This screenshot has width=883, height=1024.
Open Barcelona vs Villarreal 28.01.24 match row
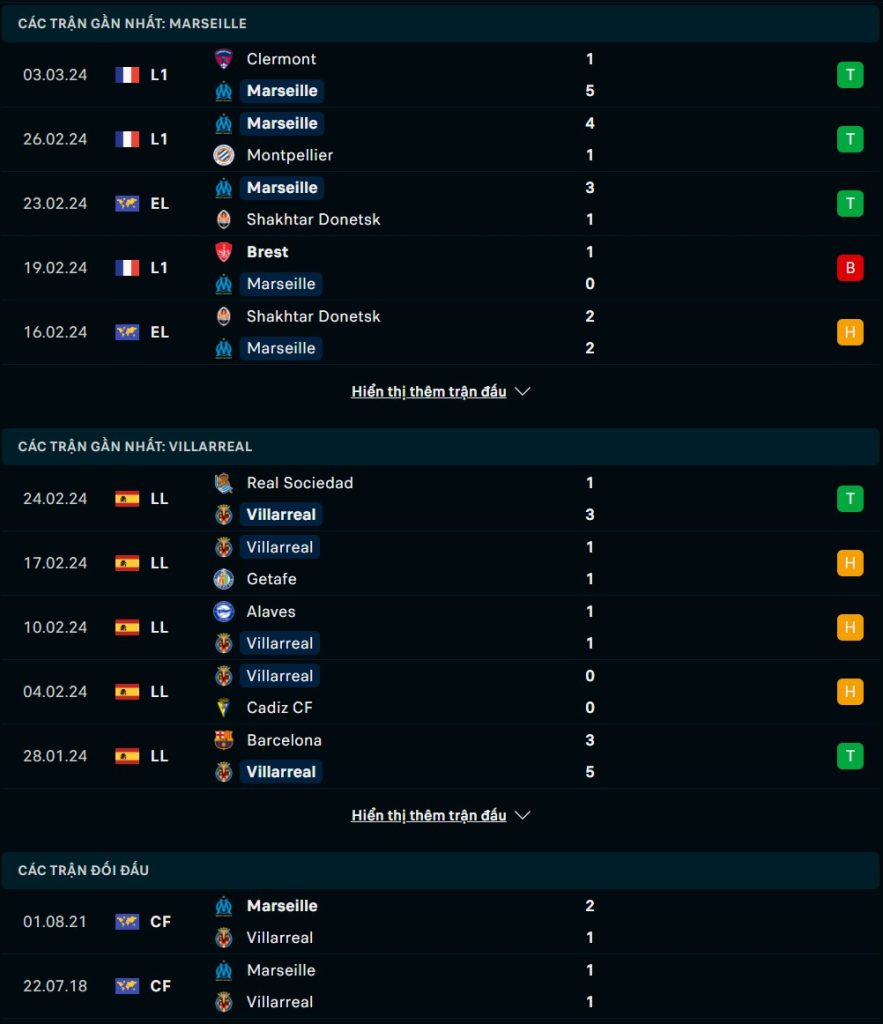click(442, 756)
